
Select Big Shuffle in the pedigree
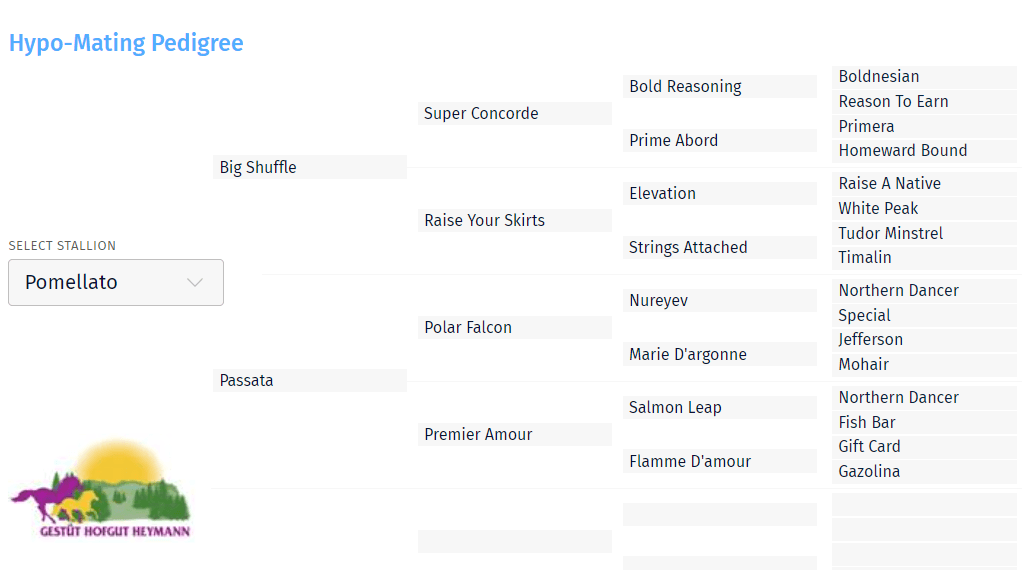pos(310,167)
